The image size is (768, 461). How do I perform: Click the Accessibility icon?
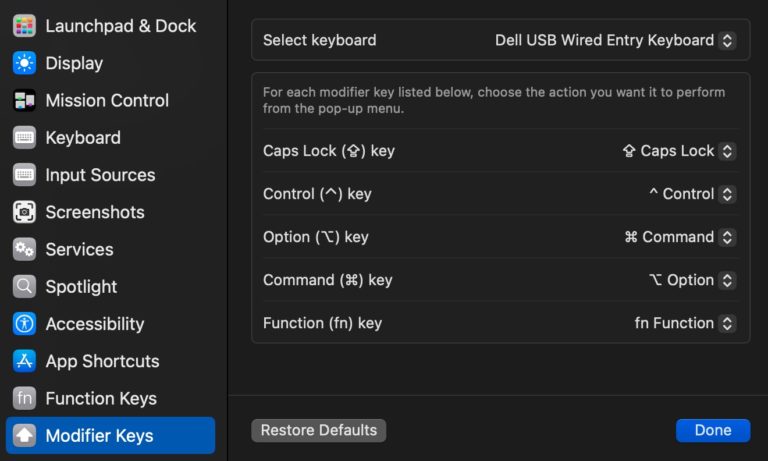click(24, 324)
